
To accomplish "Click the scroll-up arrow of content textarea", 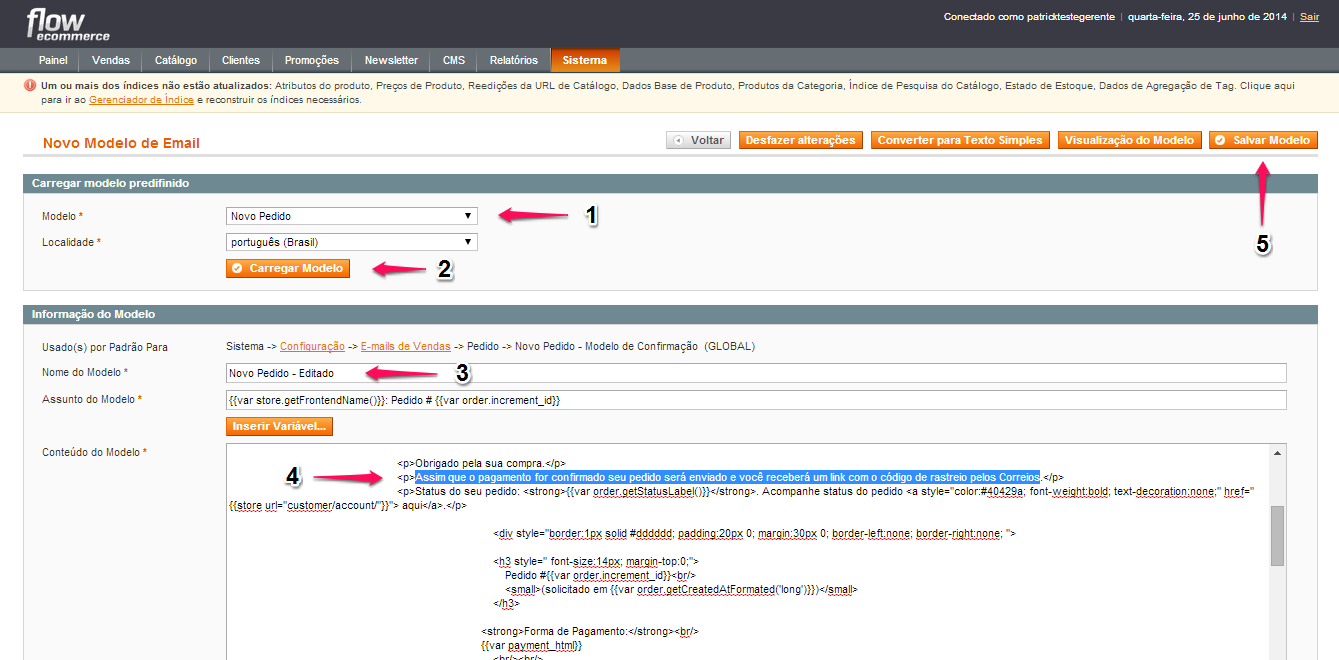I will click(x=1277, y=453).
